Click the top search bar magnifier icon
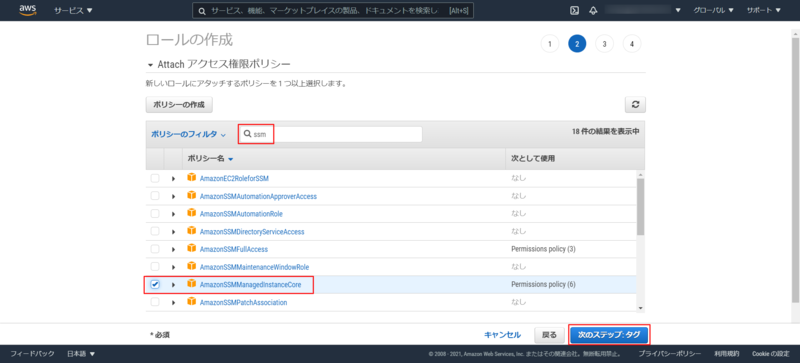 pos(202,11)
